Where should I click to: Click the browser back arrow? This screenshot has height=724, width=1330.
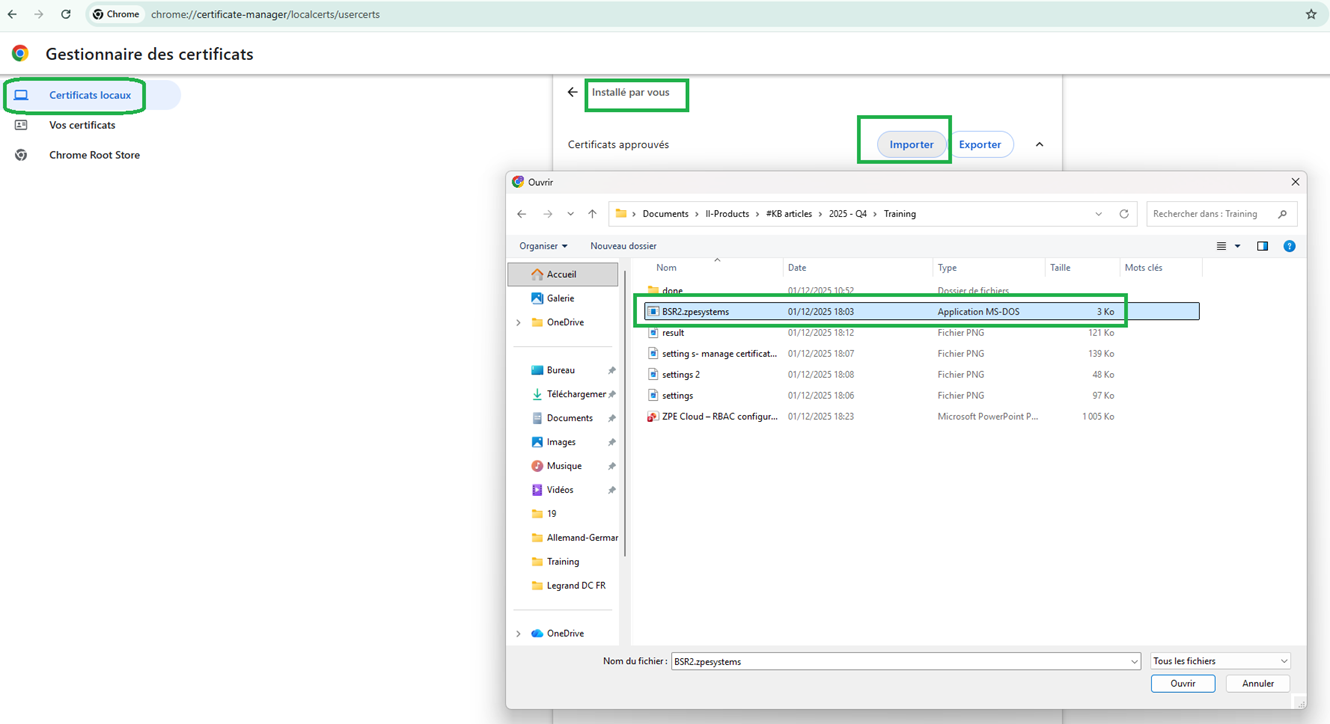(x=12, y=14)
